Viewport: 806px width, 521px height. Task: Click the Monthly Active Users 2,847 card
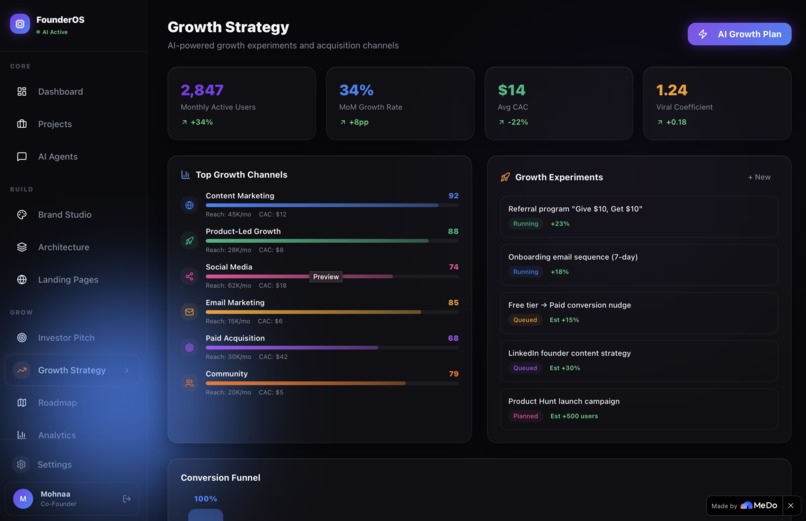[242, 103]
